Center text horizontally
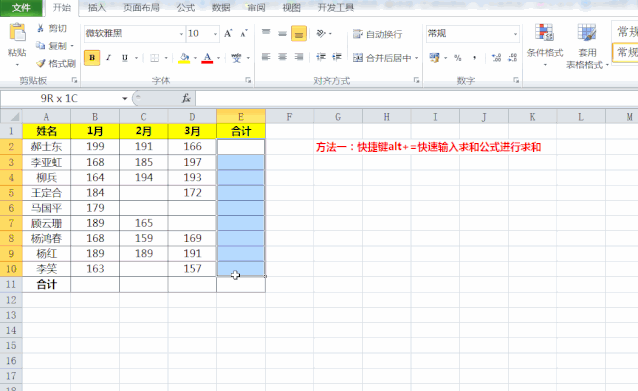The height and width of the screenshot is (391, 638). tap(282, 57)
